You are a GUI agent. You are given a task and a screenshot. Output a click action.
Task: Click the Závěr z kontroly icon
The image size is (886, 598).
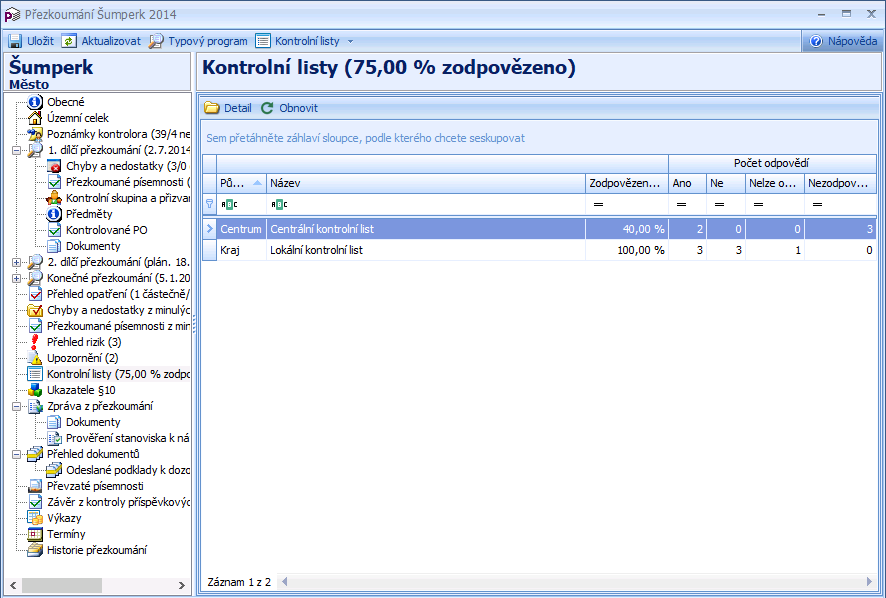[35, 502]
